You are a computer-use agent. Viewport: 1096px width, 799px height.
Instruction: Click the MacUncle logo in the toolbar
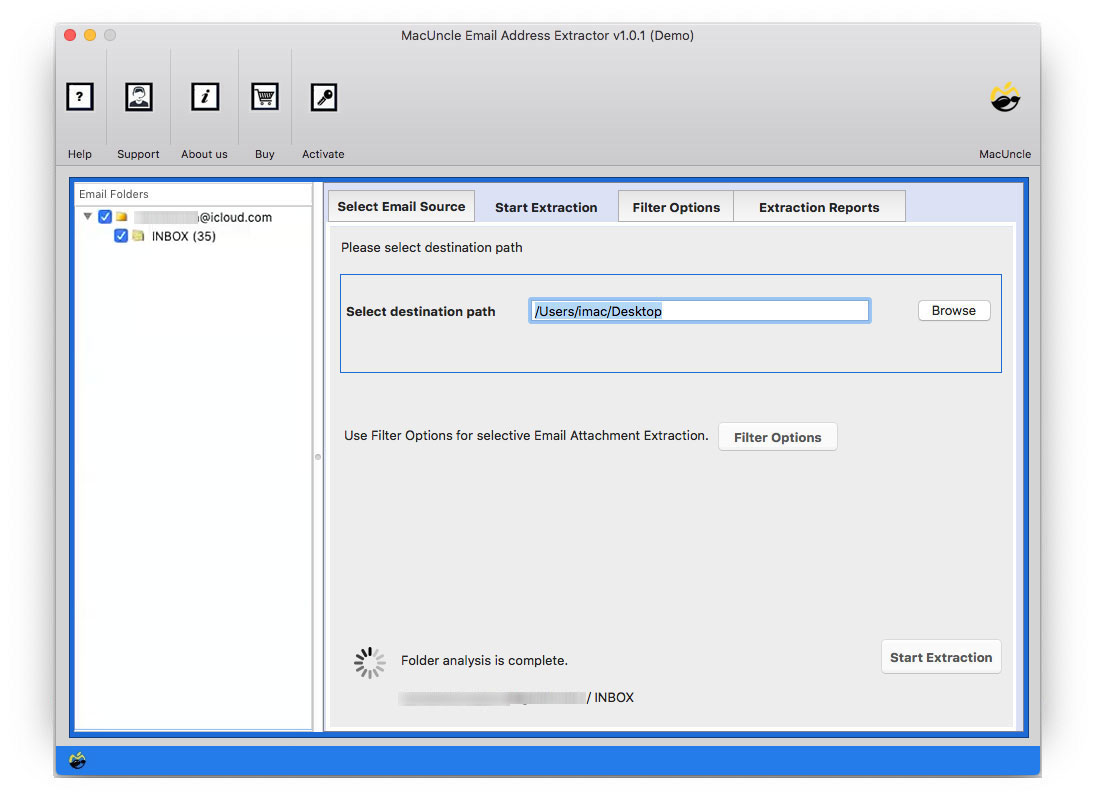1004,97
